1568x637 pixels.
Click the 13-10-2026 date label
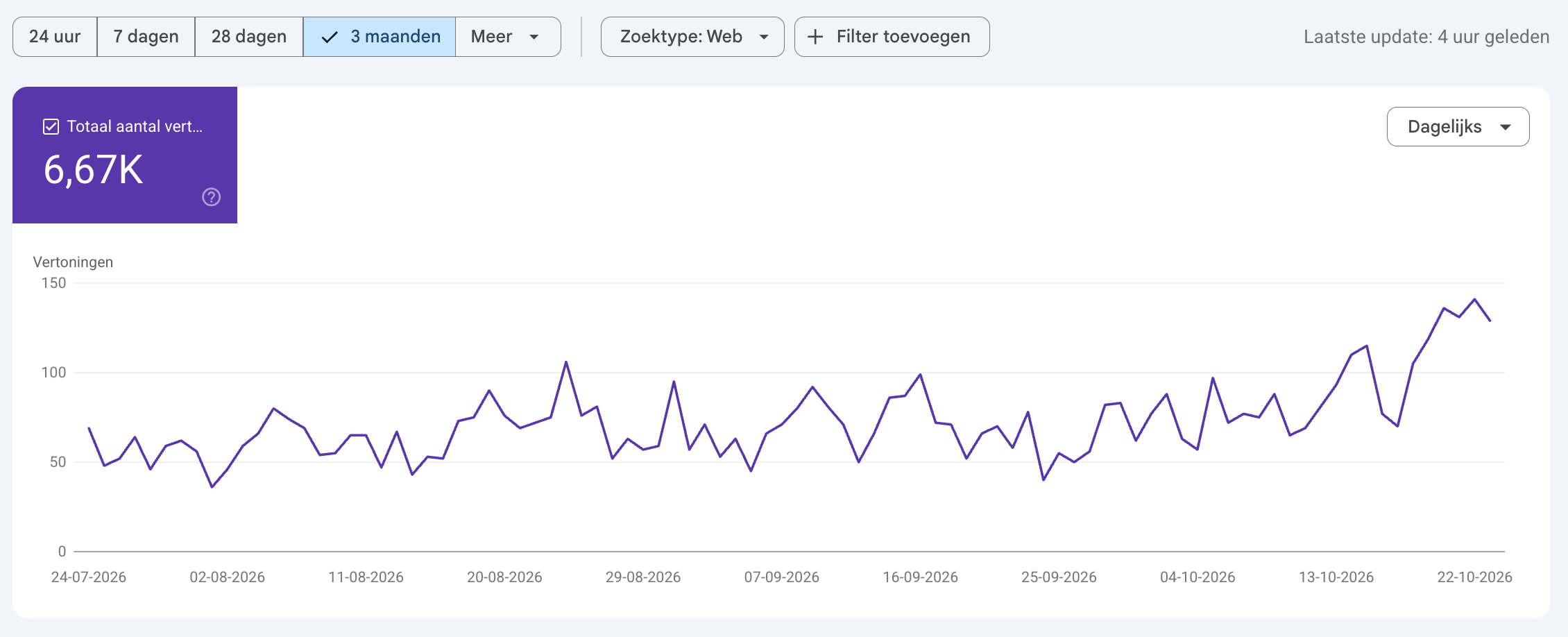tap(1336, 577)
